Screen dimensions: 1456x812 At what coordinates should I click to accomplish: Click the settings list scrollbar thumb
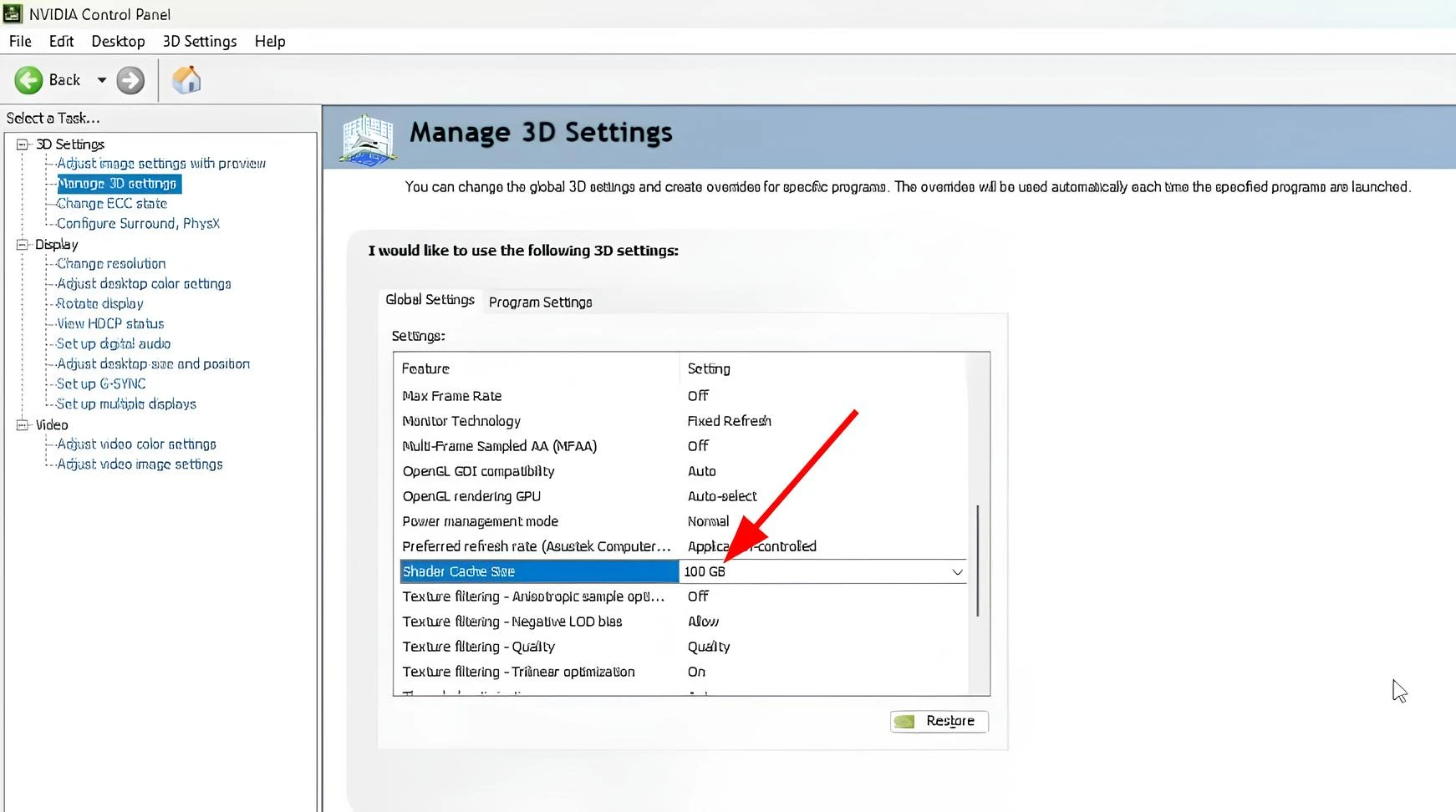978,561
